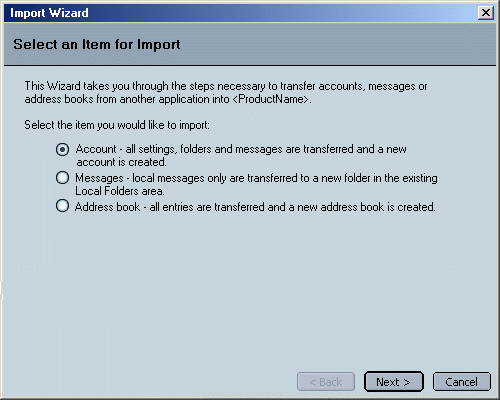Click the word 'Wizard' in the title bar
The height and width of the screenshot is (400, 500).
coord(69,13)
